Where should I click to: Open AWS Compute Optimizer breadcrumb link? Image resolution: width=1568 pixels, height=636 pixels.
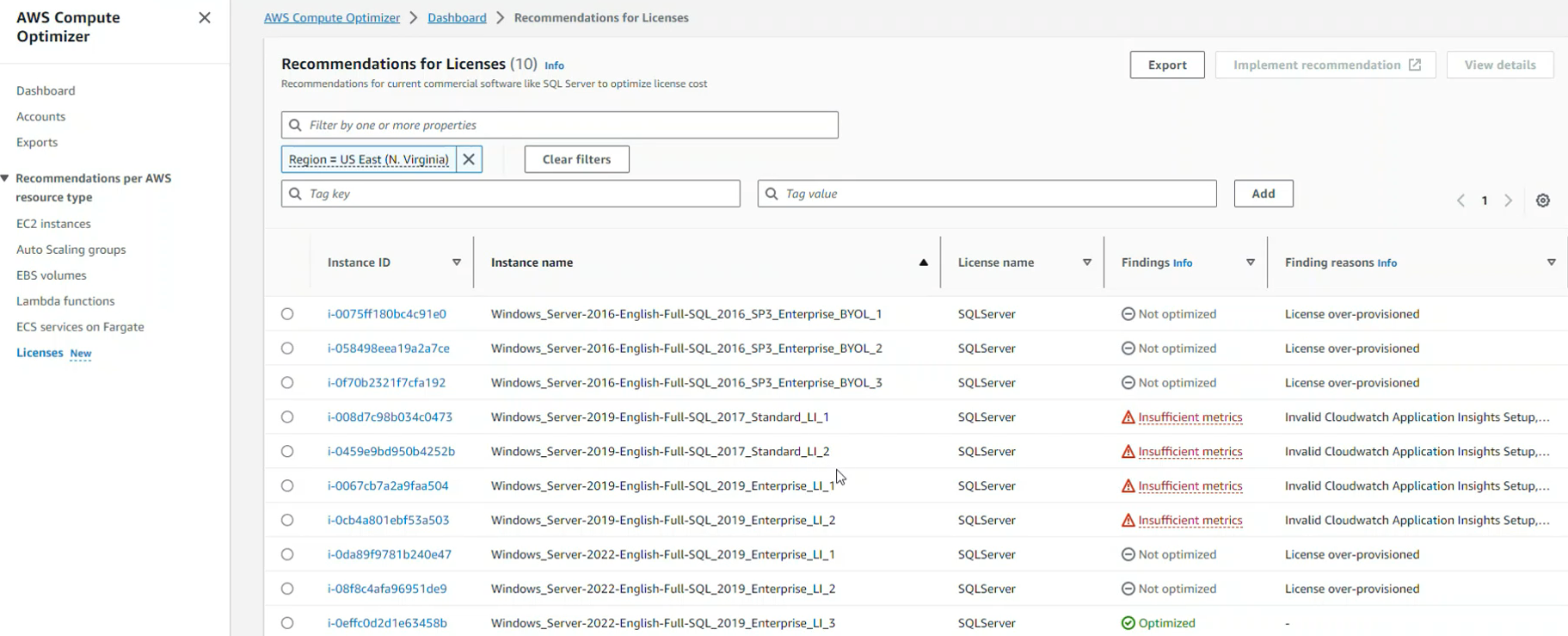332,18
